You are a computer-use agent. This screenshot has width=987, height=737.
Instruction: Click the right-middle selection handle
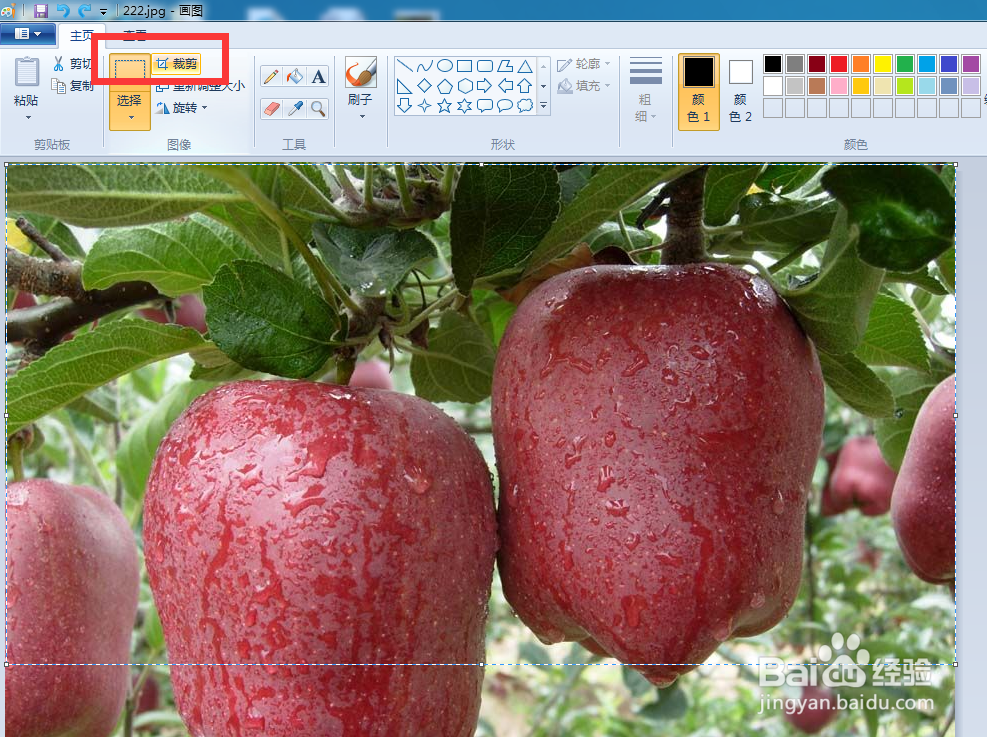(956, 415)
